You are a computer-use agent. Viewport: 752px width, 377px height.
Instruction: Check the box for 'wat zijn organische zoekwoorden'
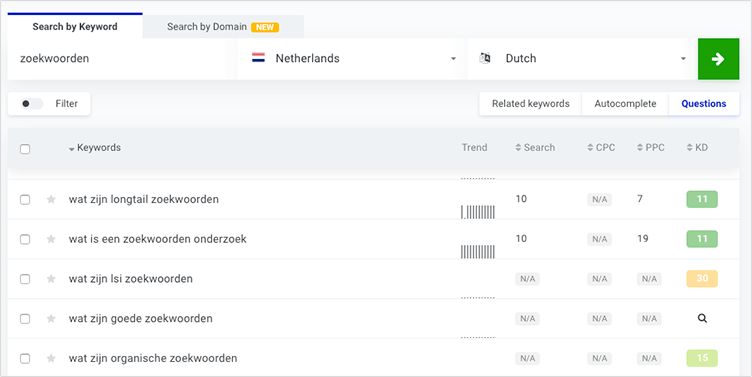[25, 359]
